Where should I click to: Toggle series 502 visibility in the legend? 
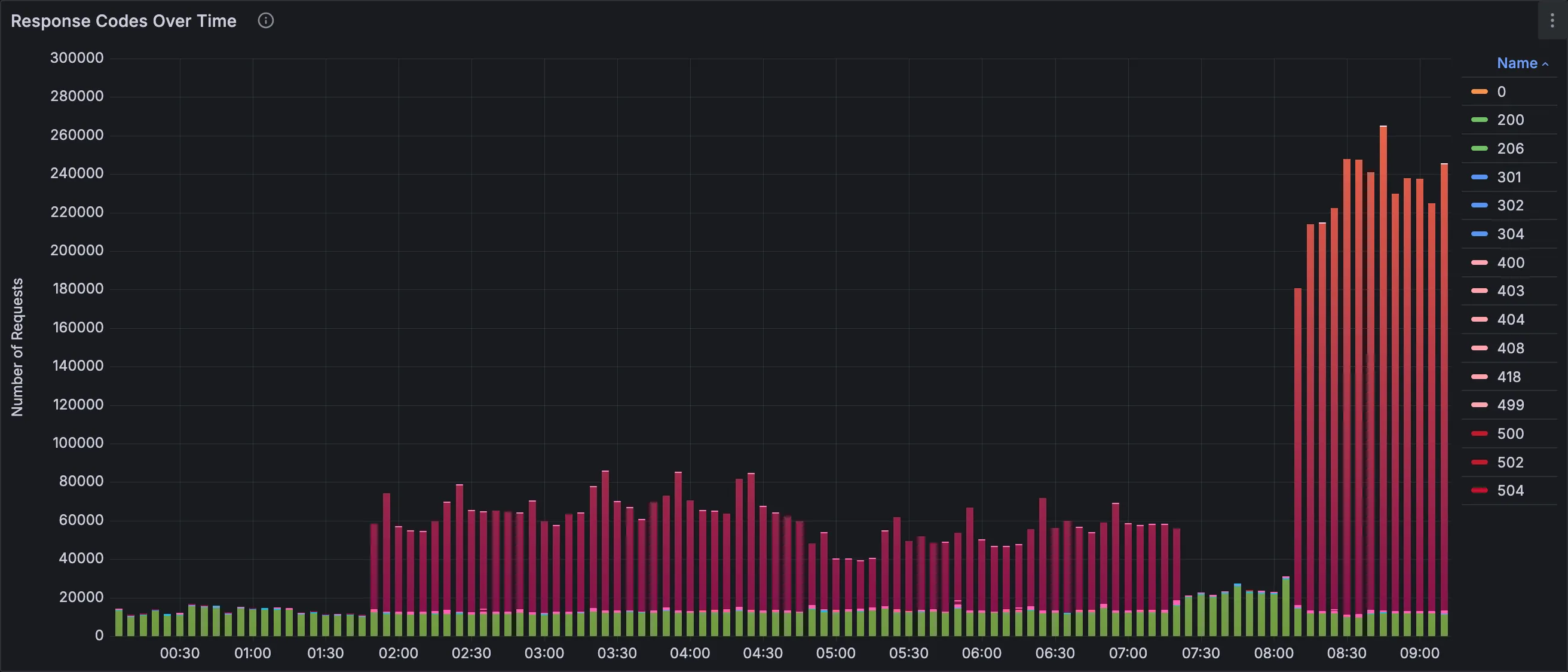point(1510,462)
